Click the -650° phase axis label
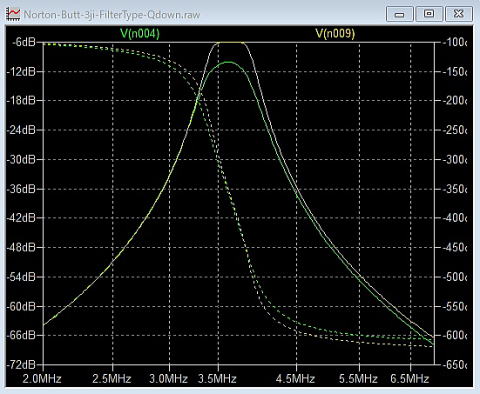Screen dimensions: 480x394 click(455, 364)
